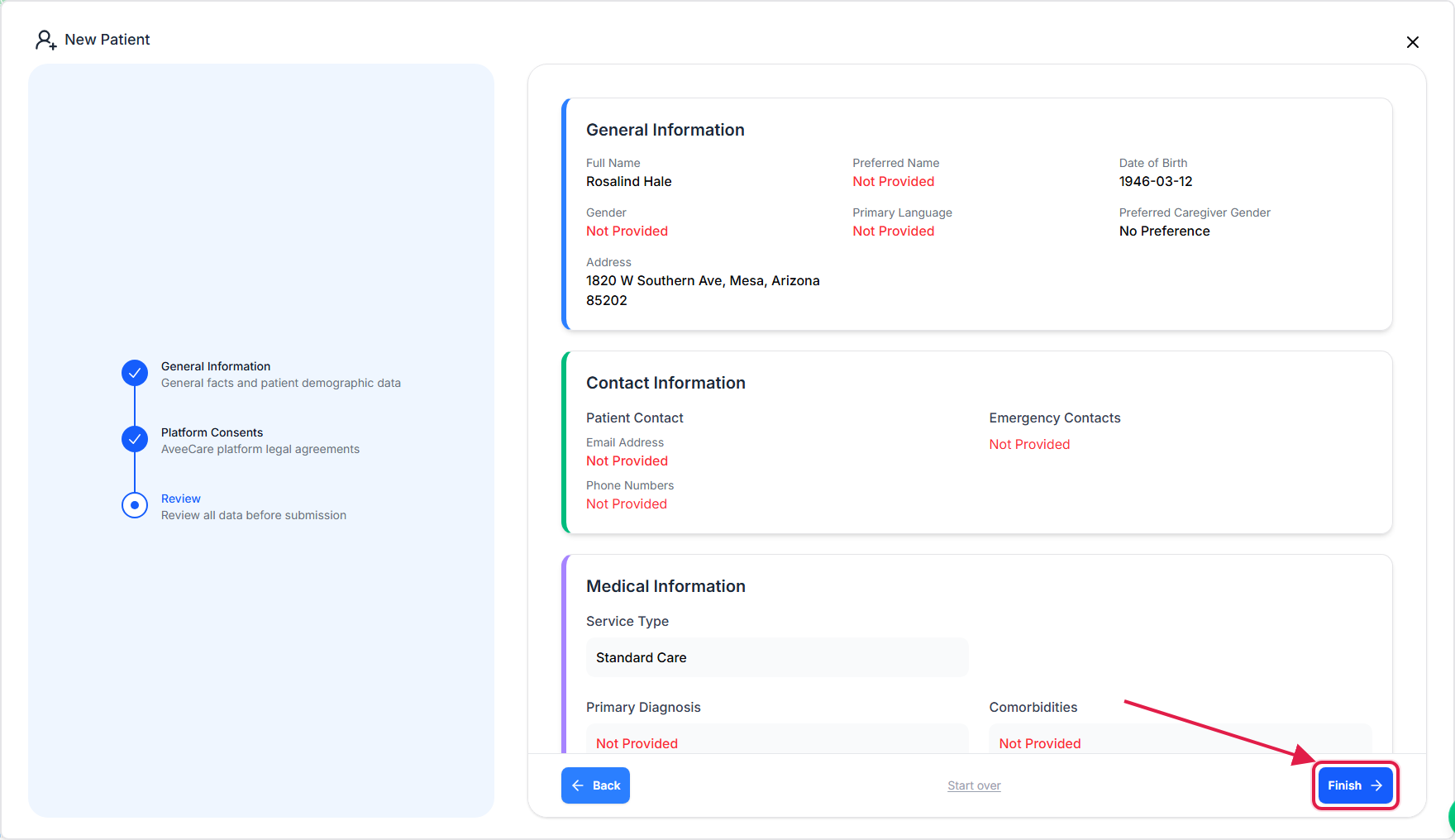Click the Finish button

1355,785
